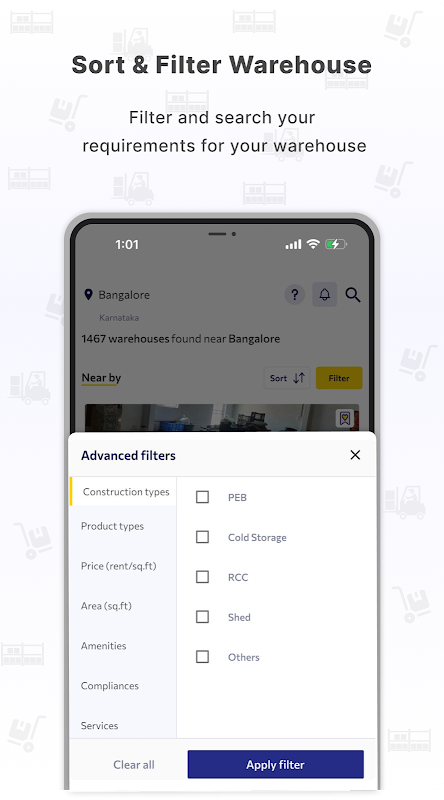Enable the Cold Storage checkbox

[203, 537]
